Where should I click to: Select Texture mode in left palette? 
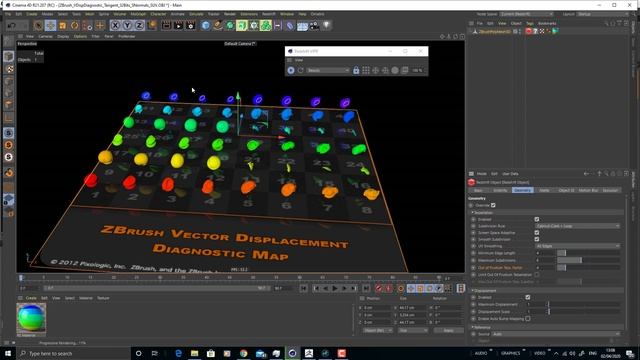pyautogui.click(x=9, y=69)
